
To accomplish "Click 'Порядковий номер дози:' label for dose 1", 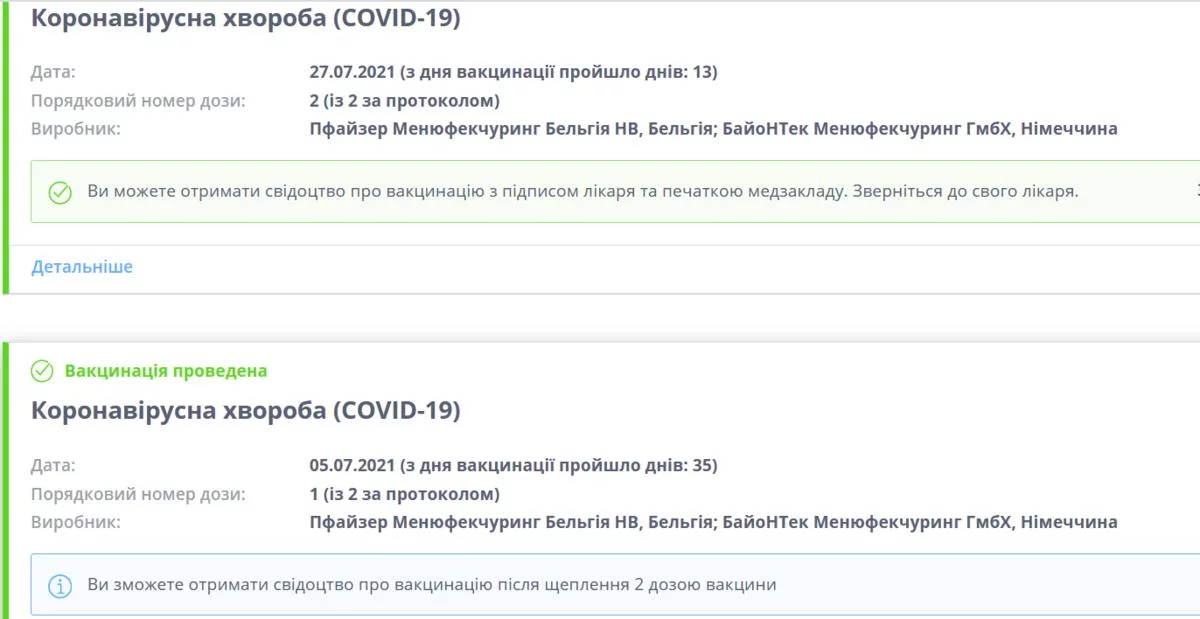I will tap(138, 494).
